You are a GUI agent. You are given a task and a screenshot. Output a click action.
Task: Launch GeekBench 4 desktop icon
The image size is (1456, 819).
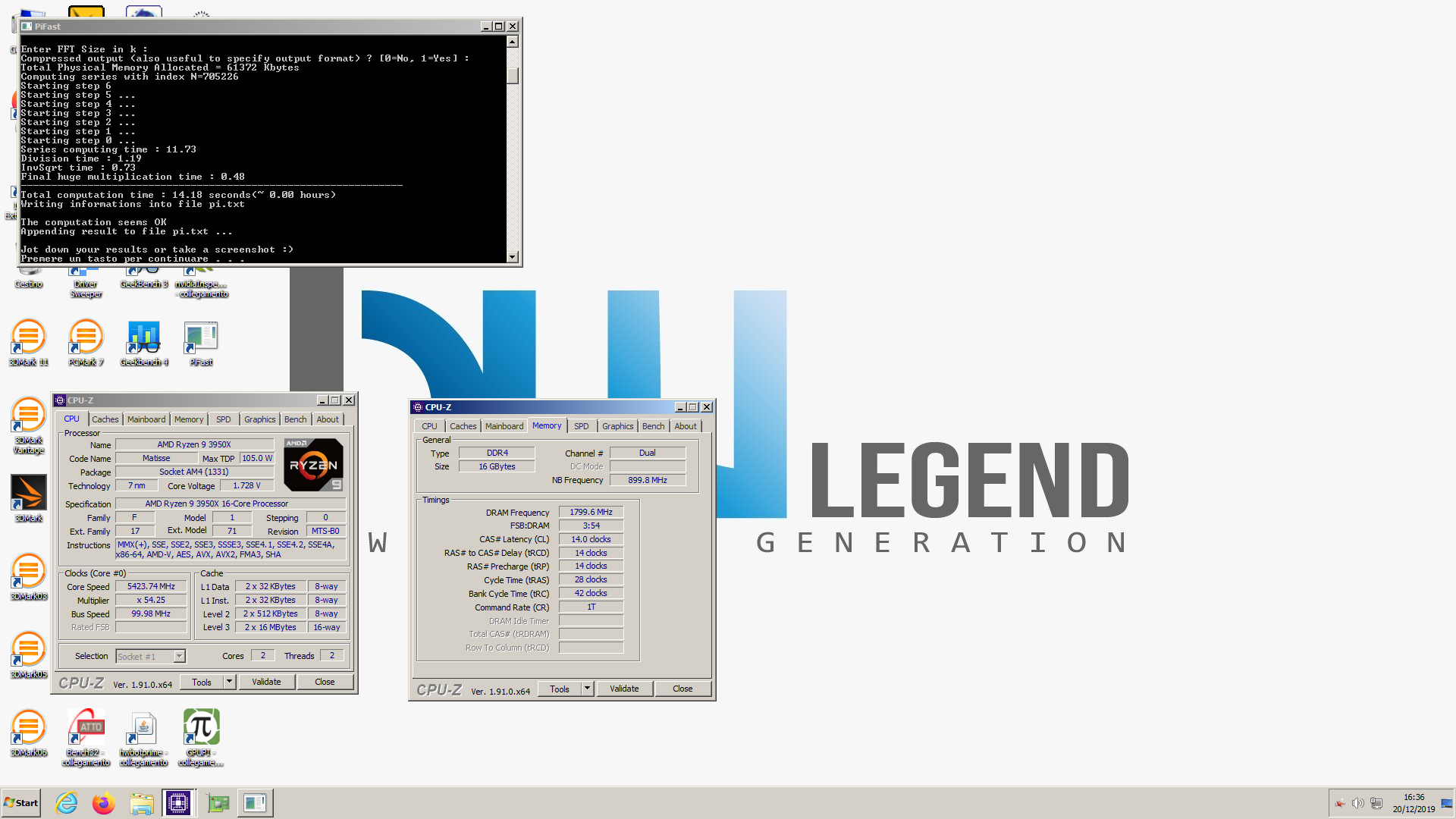pos(144,343)
